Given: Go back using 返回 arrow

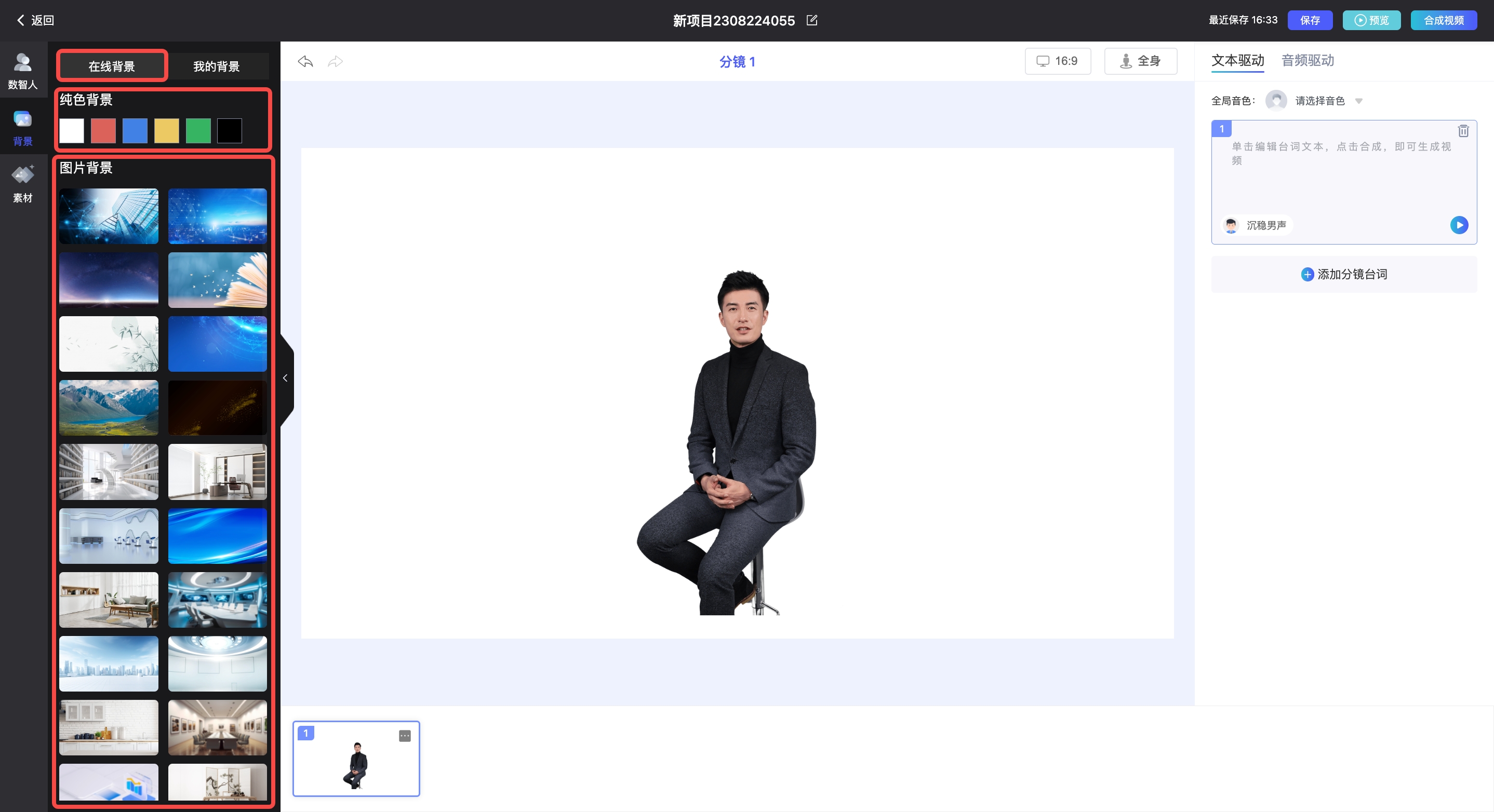Looking at the screenshot, I should [35, 20].
